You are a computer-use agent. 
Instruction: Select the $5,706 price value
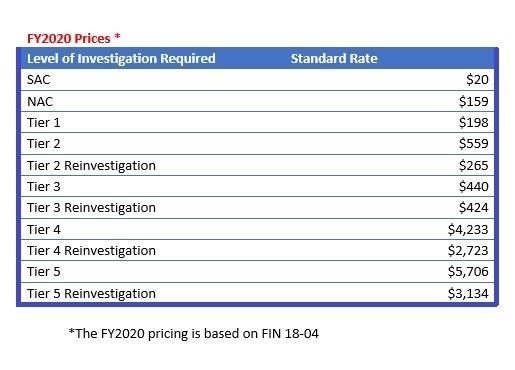click(468, 272)
